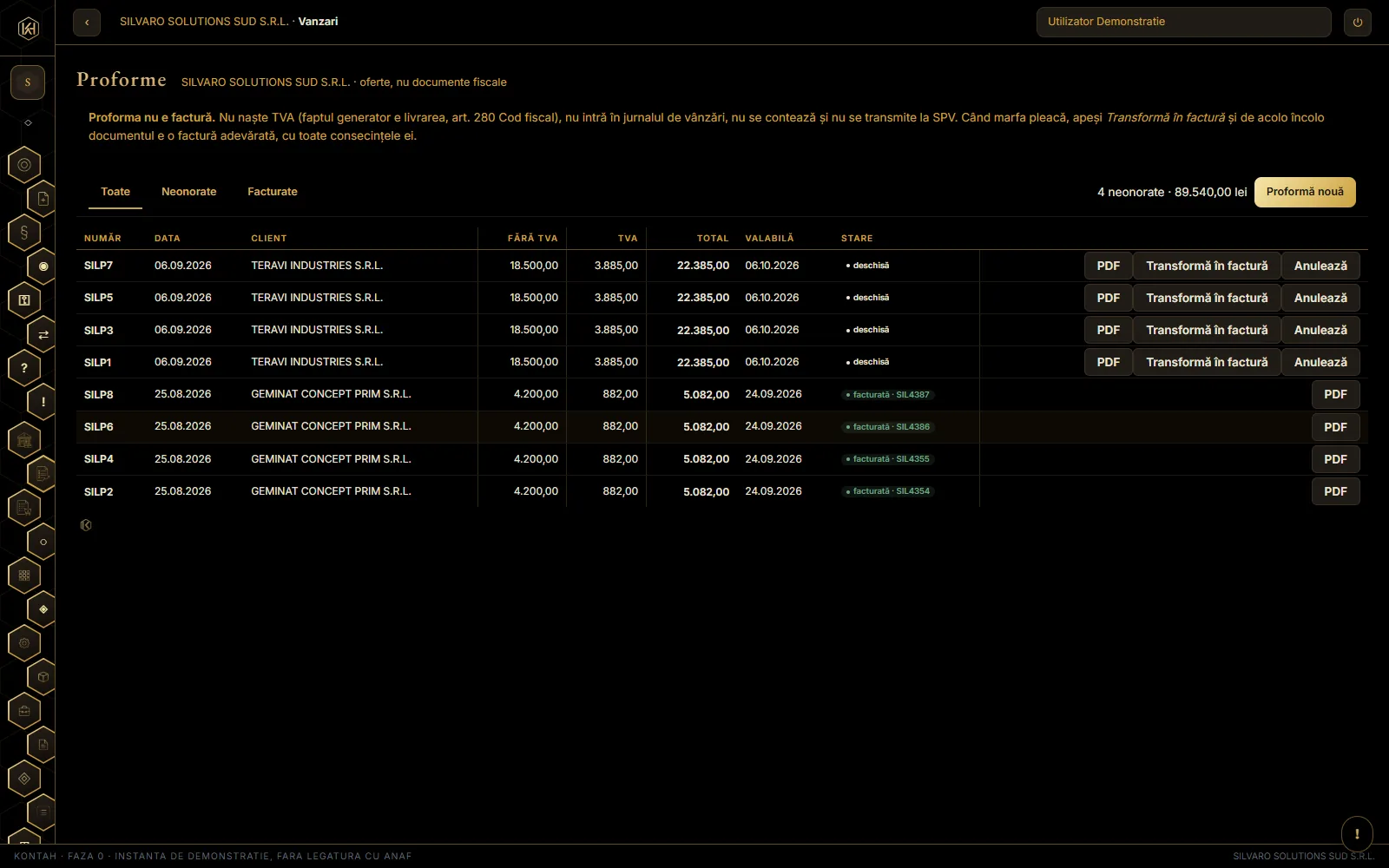Click Transformă în factură for SILP1
Image resolution: width=1389 pixels, height=868 pixels.
click(x=1207, y=362)
